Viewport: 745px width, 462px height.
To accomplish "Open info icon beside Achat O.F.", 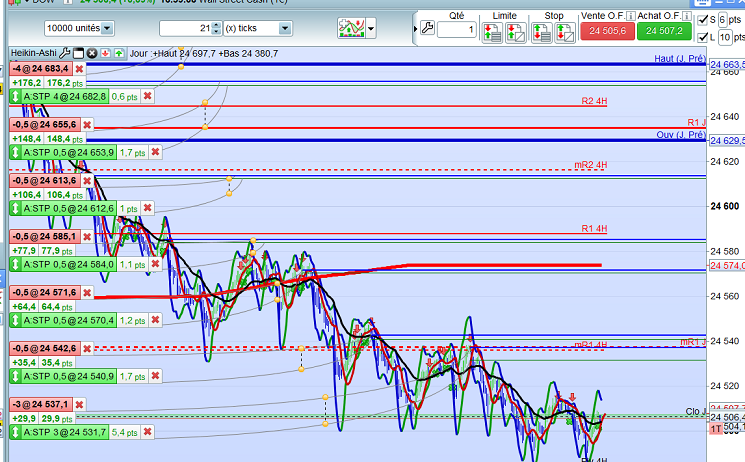I will coord(687,16).
